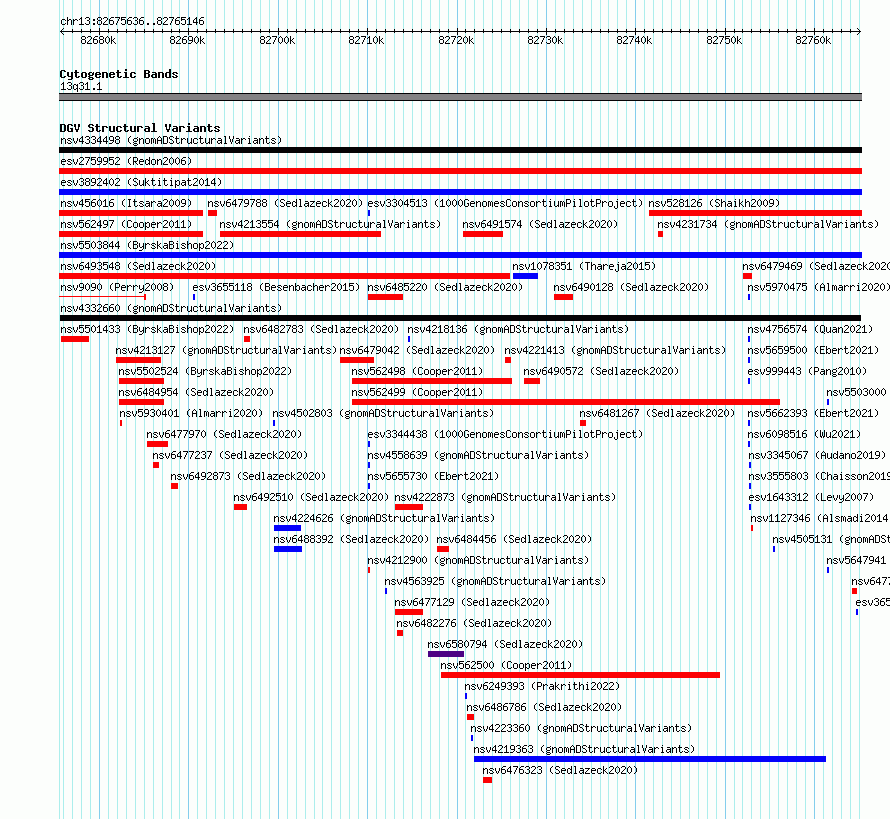This screenshot has width=890, height=819.
Task: Click nsv456016 (Itsara2009) label
Action: coord(126,203)
